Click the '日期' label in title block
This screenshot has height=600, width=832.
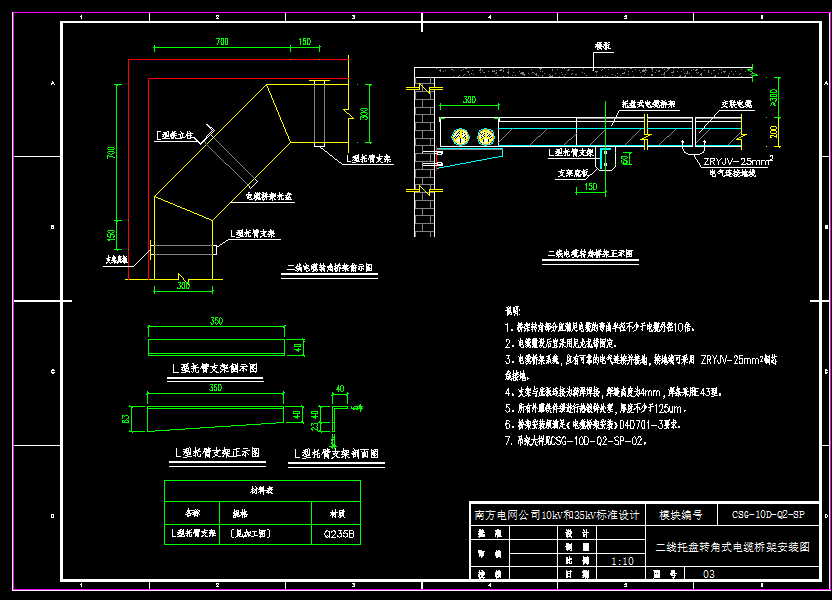[x=577, y=574]
